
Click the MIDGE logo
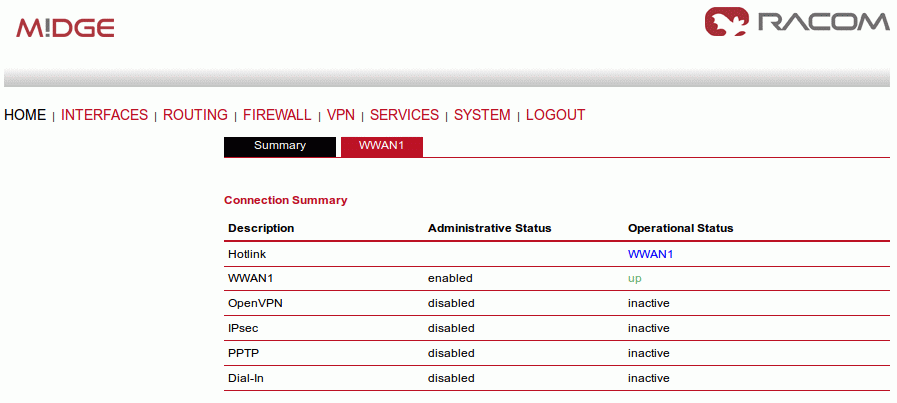click(65, 27)
